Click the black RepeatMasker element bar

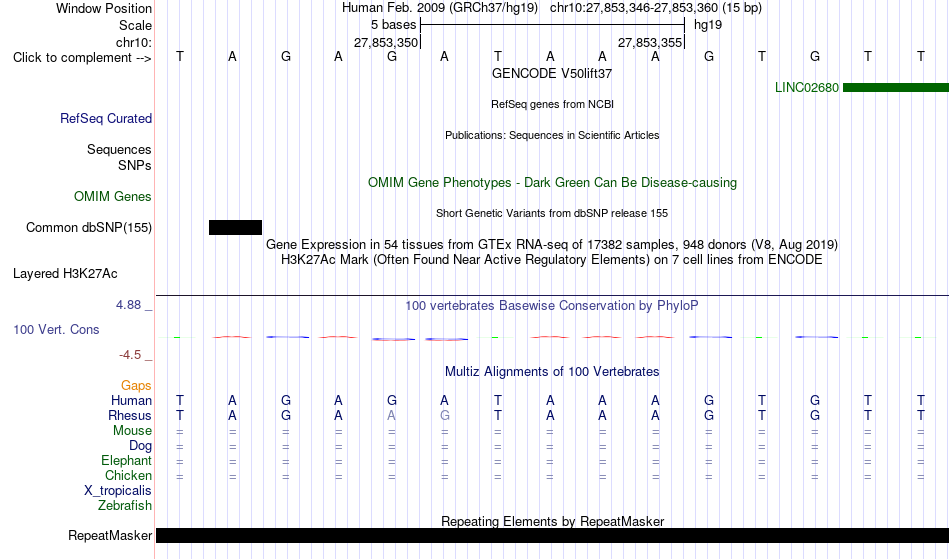pyautogui.click(x=552, y=535)
